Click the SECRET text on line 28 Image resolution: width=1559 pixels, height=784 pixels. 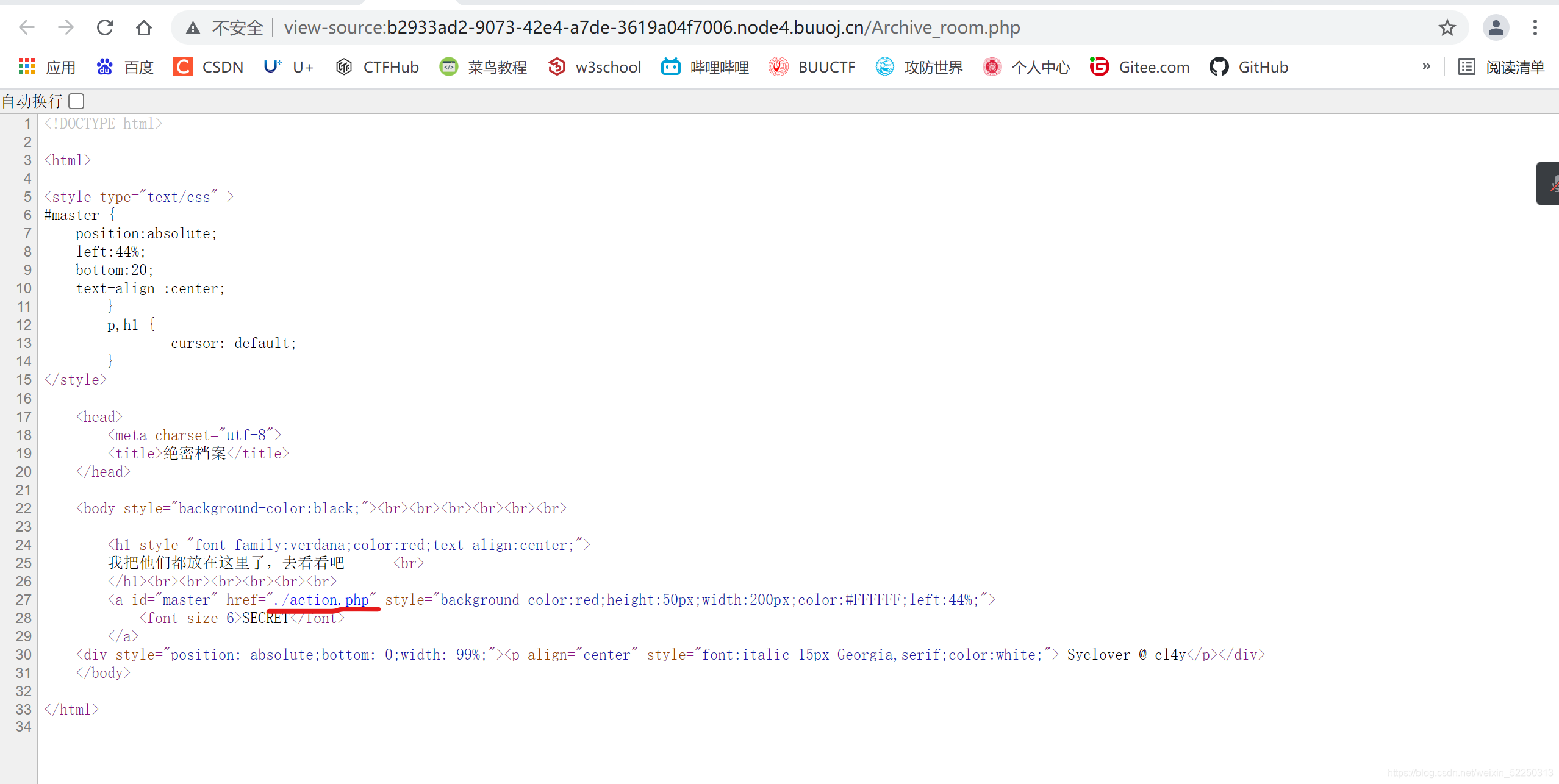click(265, 618)
